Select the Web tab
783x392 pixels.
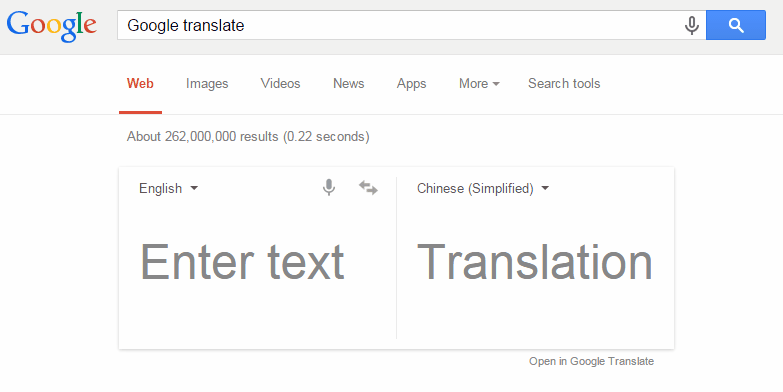click(x=140, y=83)
